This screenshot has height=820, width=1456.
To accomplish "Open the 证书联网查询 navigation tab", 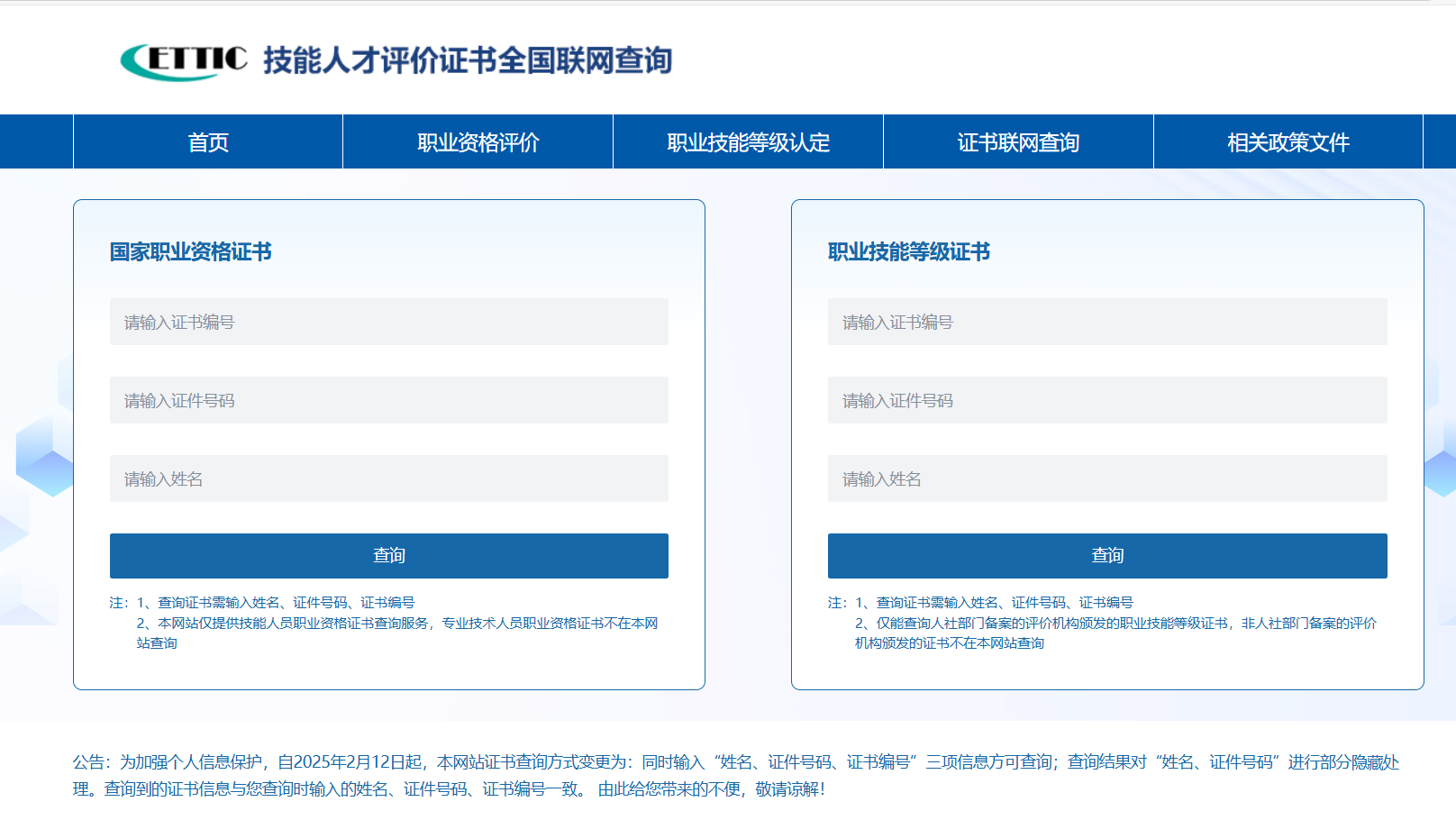I will [1017, 141].
